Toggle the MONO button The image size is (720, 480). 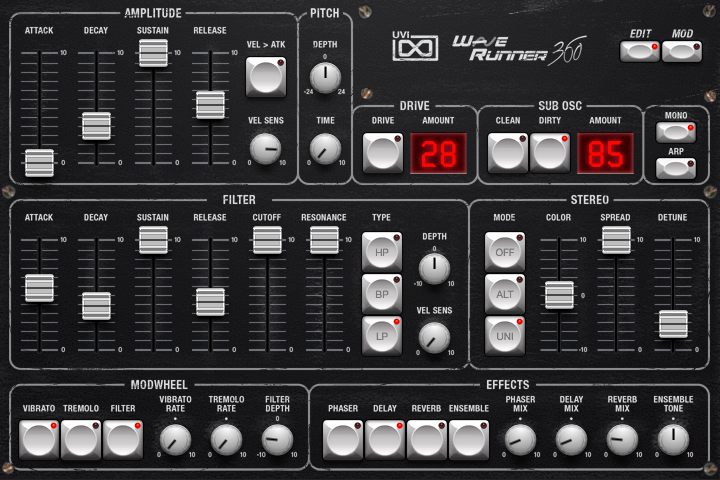click(x=675, y=132)
